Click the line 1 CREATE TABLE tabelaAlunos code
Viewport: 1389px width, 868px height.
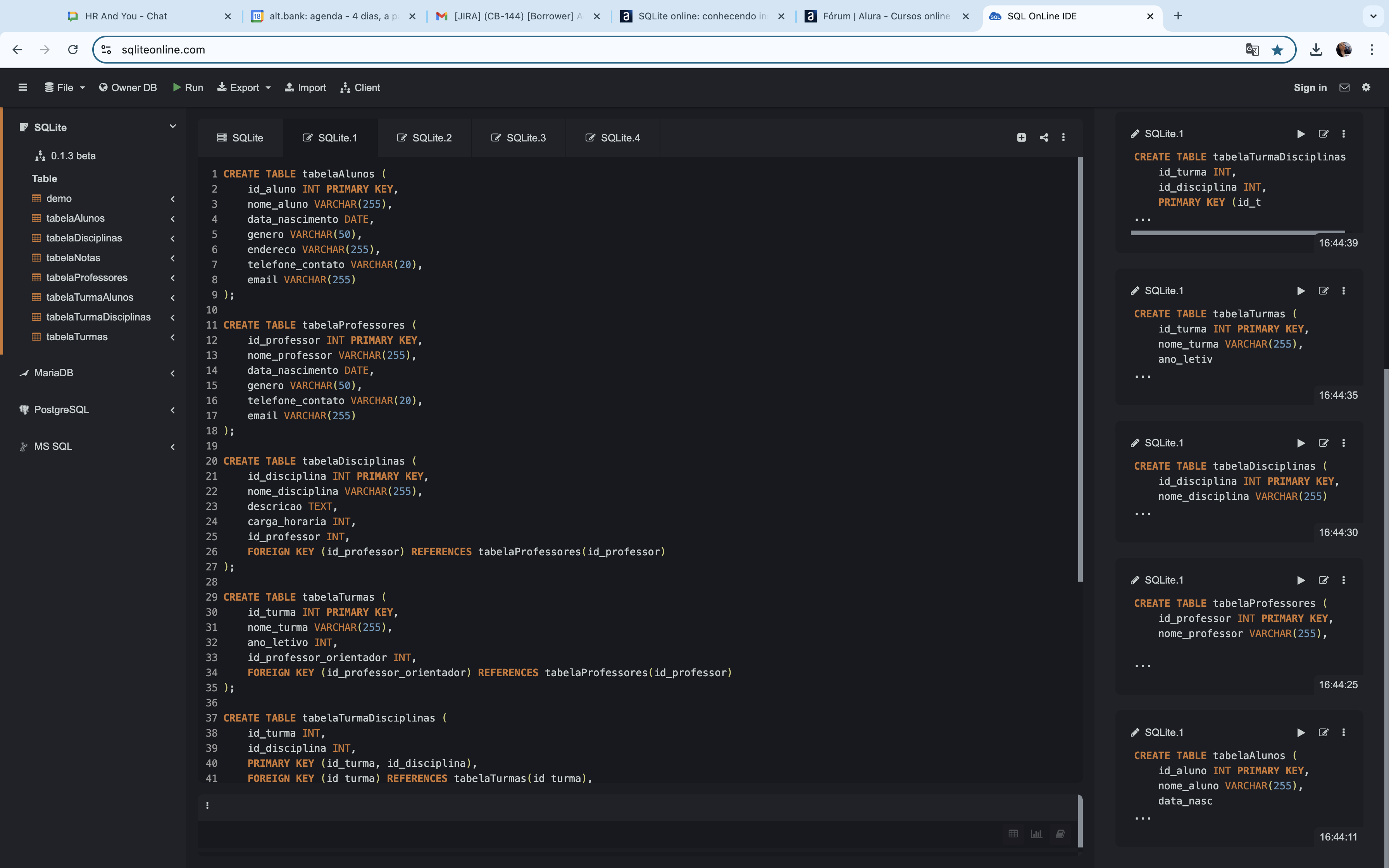click(x=304, y=174)
